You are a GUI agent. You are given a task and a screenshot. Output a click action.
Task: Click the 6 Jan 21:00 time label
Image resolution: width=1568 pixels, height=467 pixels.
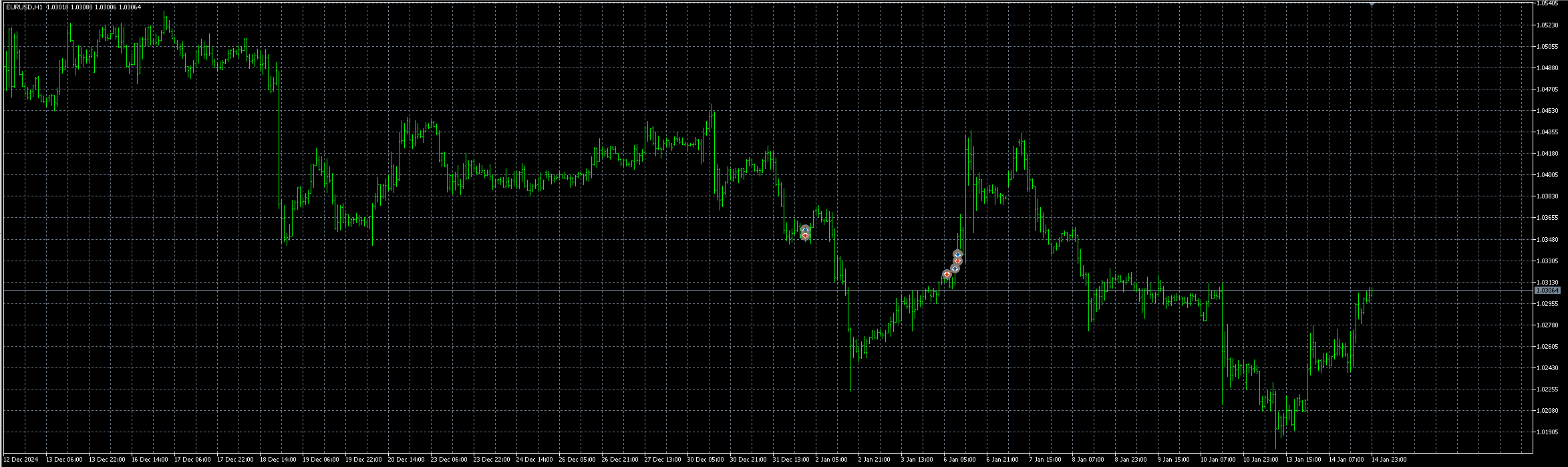[1003, 460]
